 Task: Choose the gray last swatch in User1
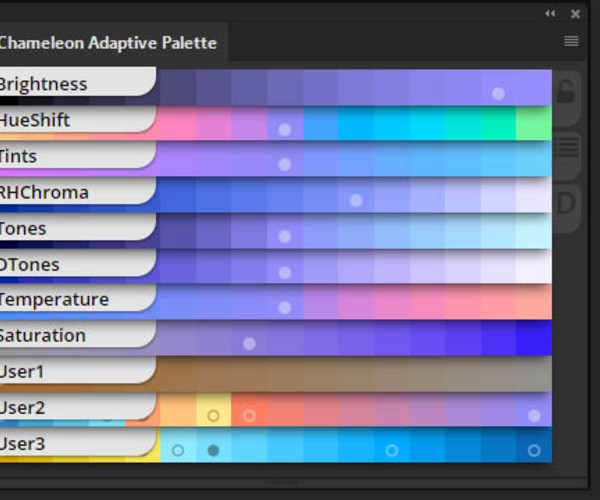534,374
